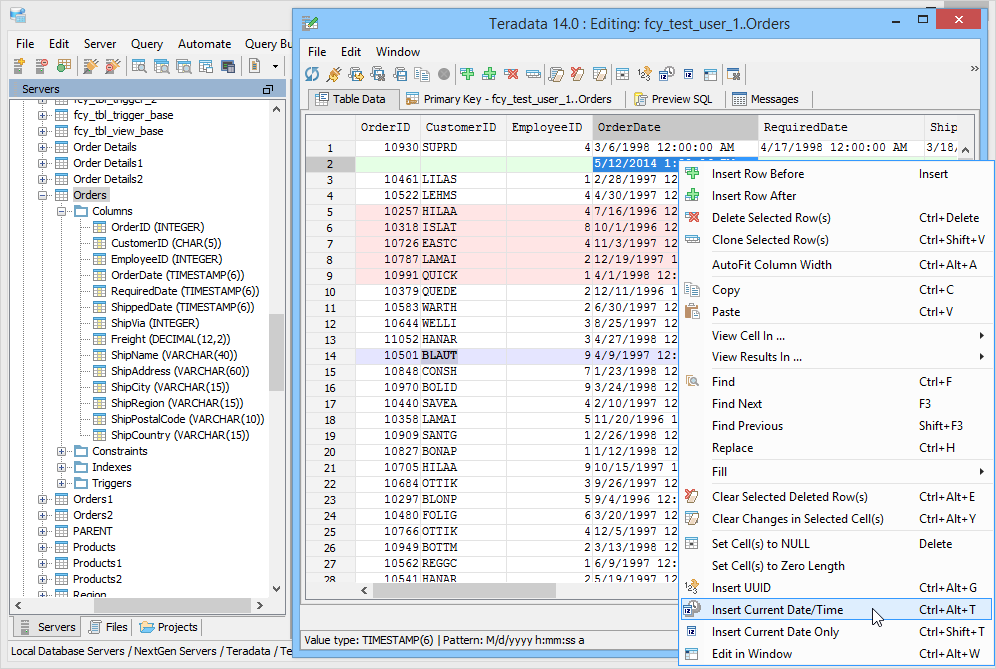996x669 pixels.
Task: Click the green-circle grid icon in main toolbar
Action: pos(64,65)
